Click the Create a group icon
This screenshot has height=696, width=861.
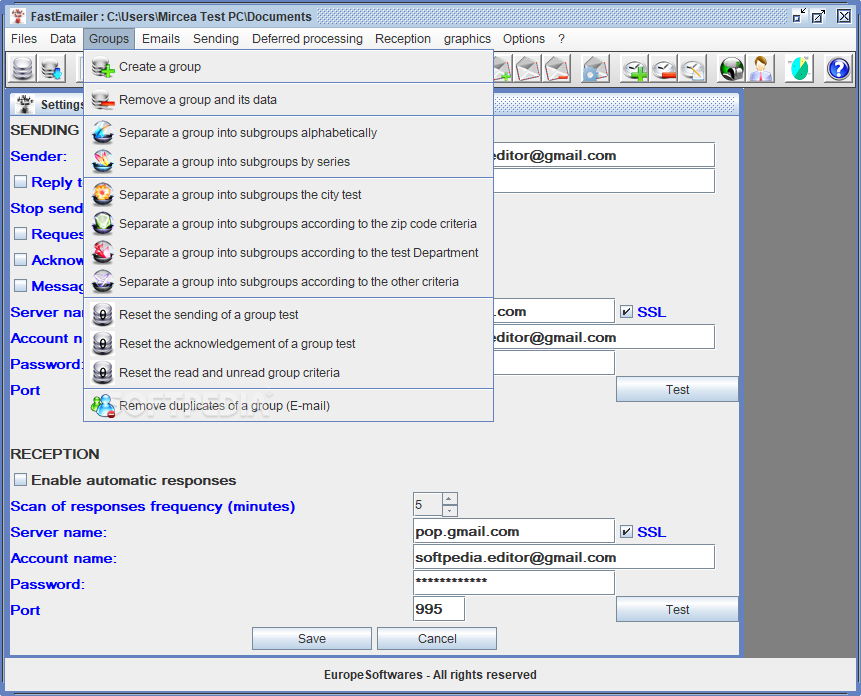pyautogui.click(x=103, y=67)
